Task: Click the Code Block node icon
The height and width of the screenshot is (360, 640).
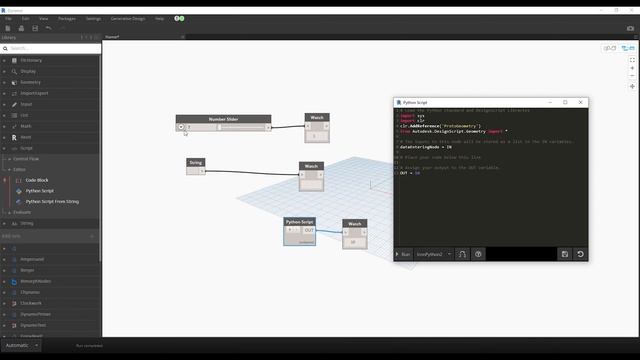Action: pos(19,180)
